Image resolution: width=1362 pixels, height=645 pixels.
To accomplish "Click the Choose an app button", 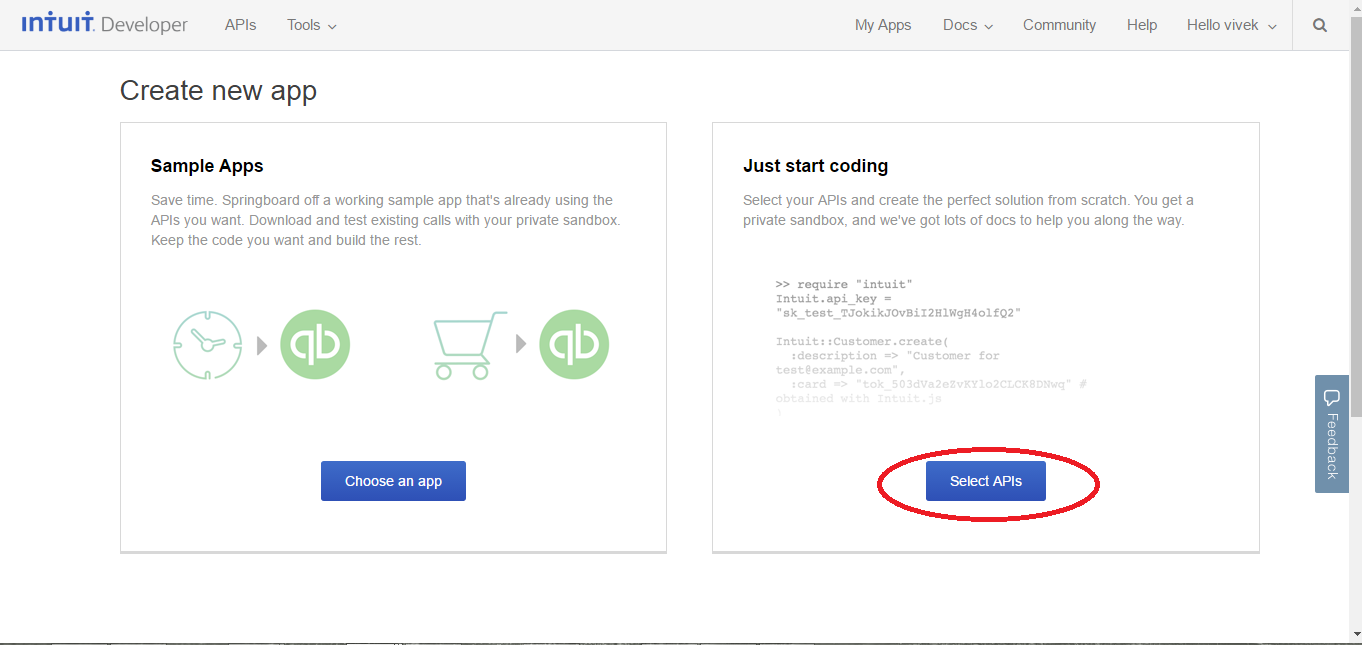I will point(393,481).
